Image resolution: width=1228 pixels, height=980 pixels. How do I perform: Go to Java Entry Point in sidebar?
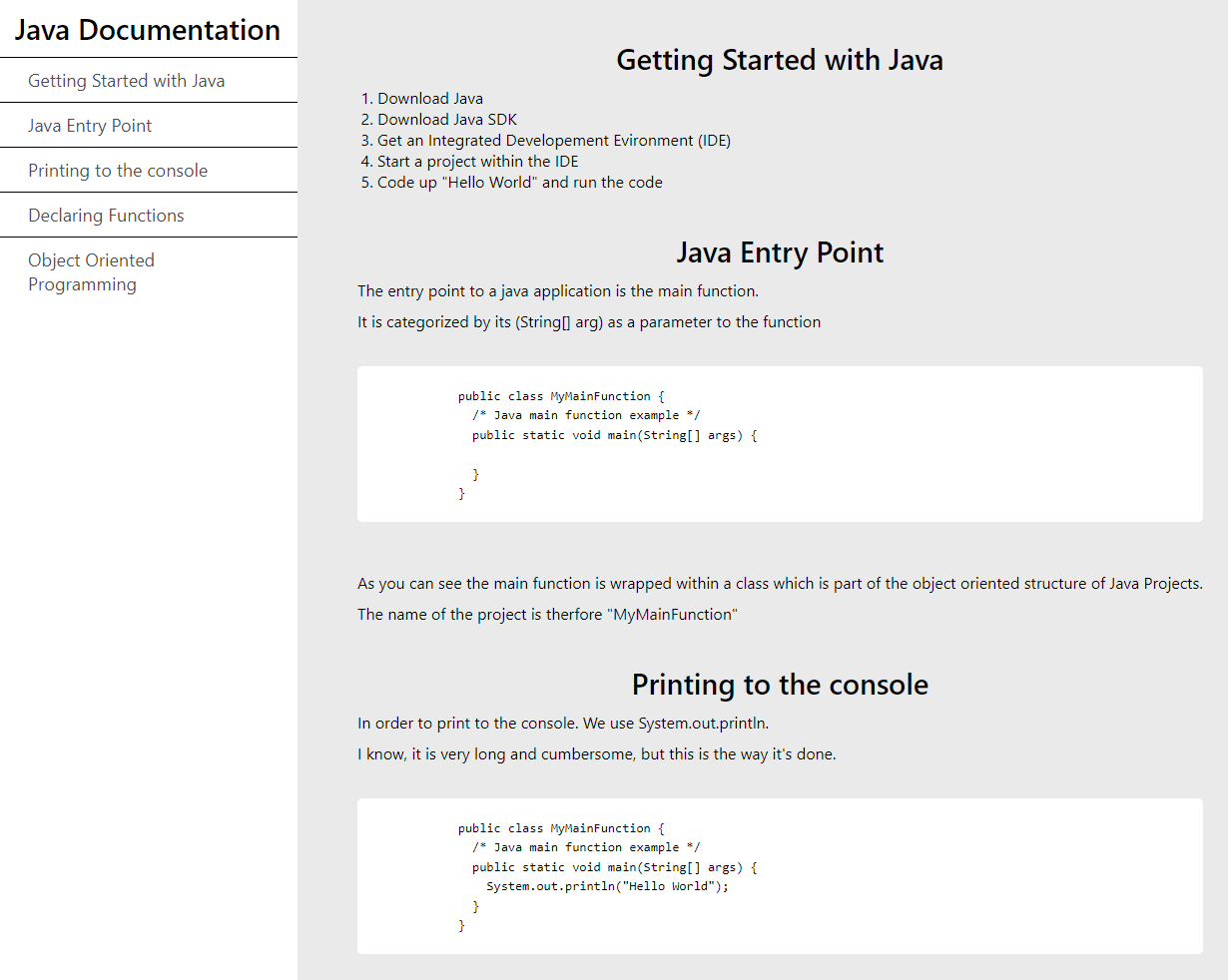coord(90,126)
